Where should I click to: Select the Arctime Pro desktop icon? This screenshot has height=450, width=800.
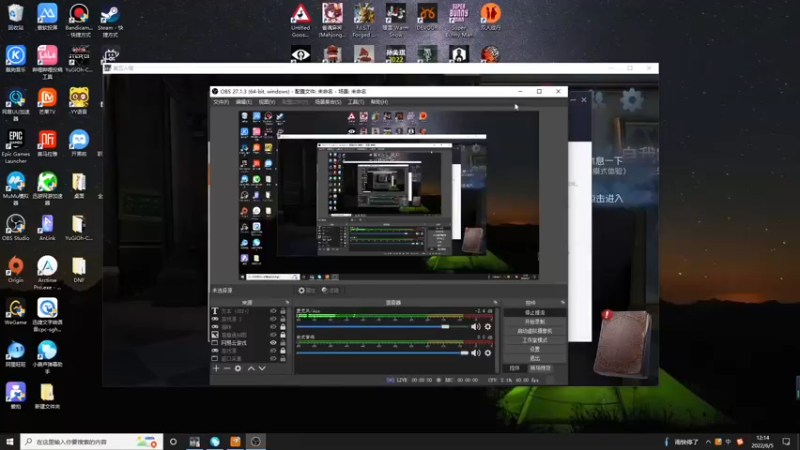(x=47, y=273)
